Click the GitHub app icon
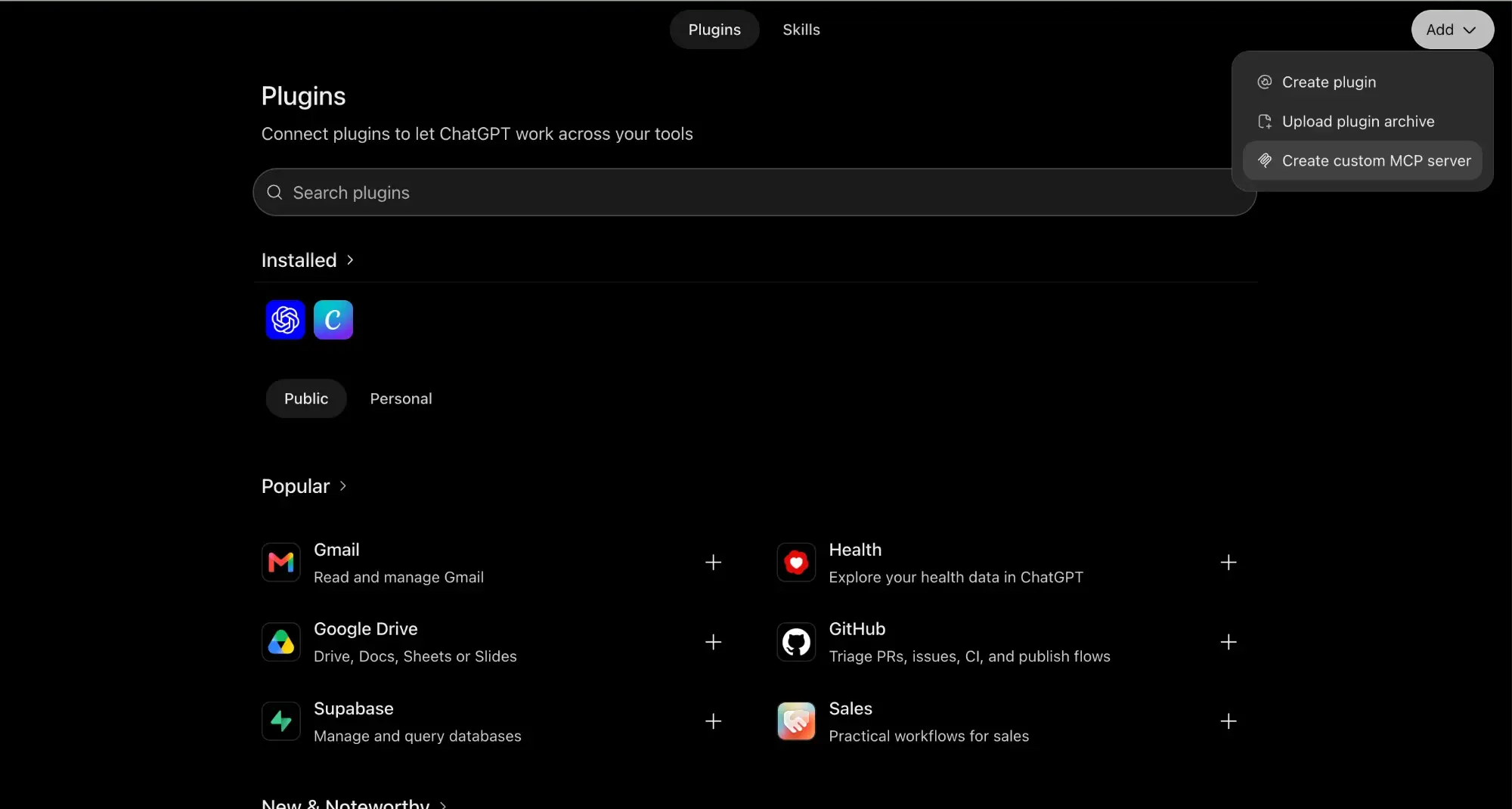 click(x=796, y=642)
